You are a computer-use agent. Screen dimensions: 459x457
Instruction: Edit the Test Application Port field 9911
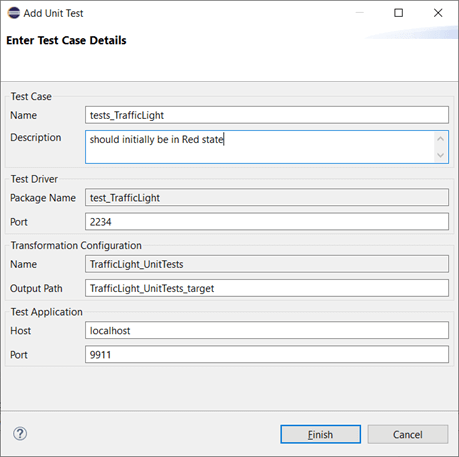tap(267, 354)
